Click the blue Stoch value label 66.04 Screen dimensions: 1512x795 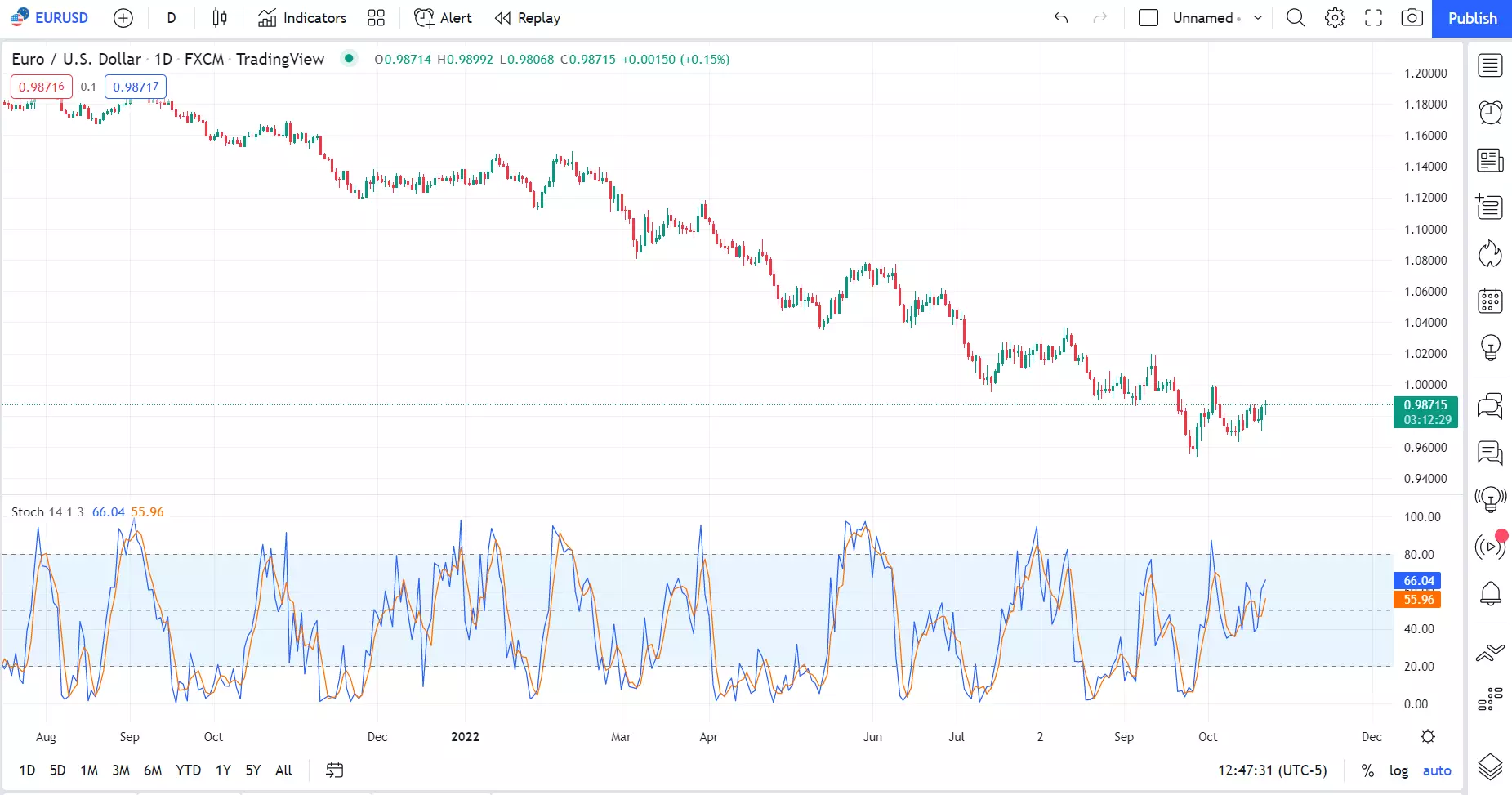click(x=1418, y=580)
